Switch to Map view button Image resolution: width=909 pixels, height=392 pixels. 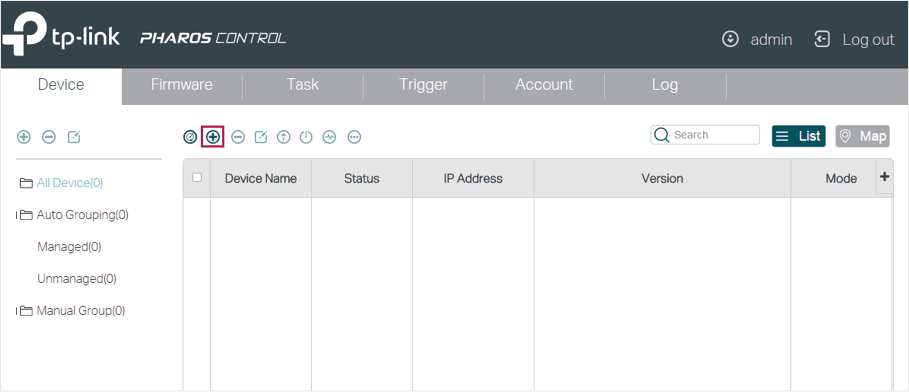coord(862,136)
